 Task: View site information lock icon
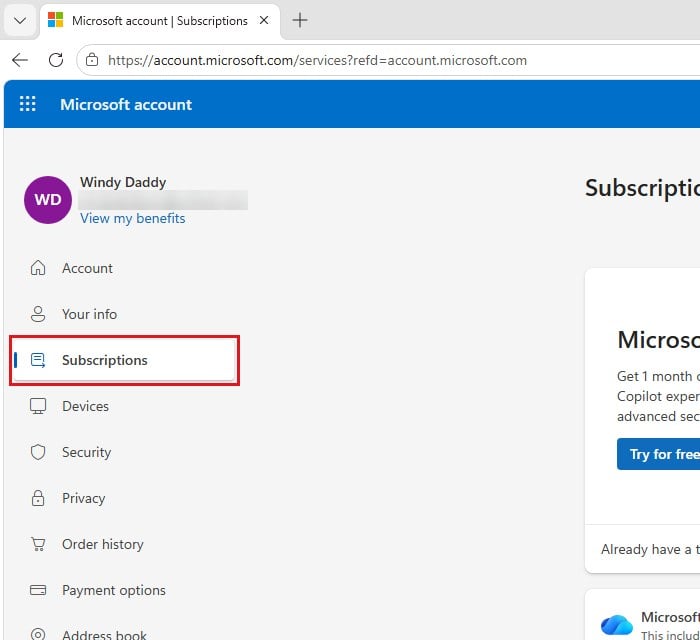pyautogui.click(x=92, y=59)
